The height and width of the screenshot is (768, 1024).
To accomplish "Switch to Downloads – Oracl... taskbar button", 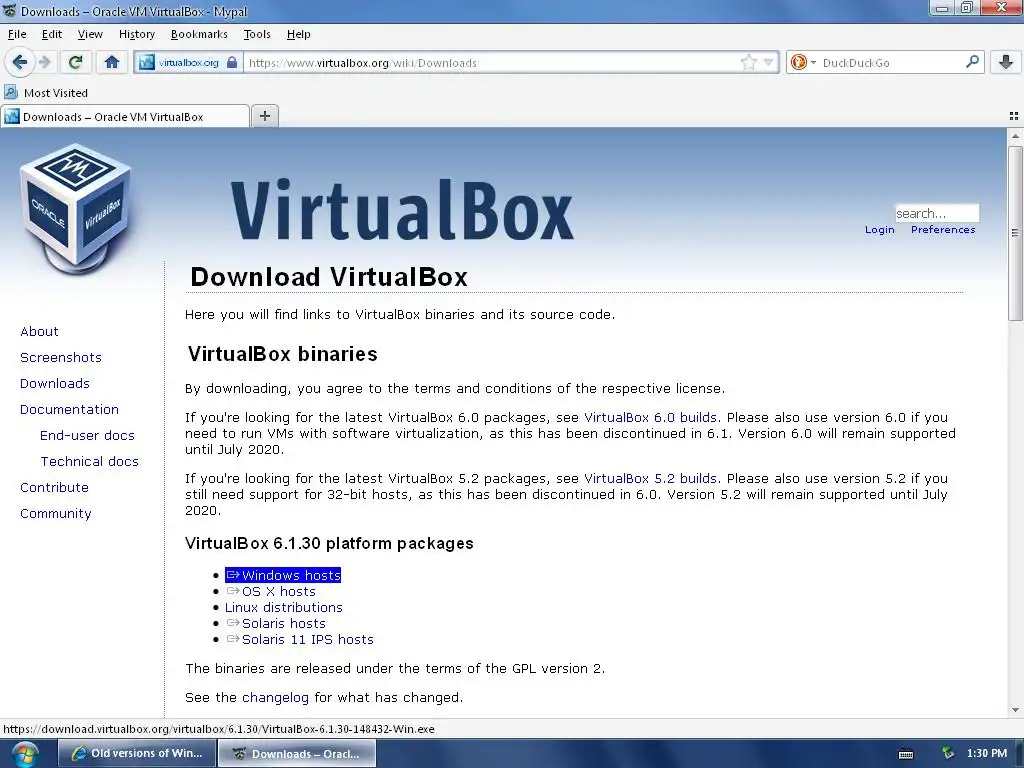I will [x=296, y=753].
